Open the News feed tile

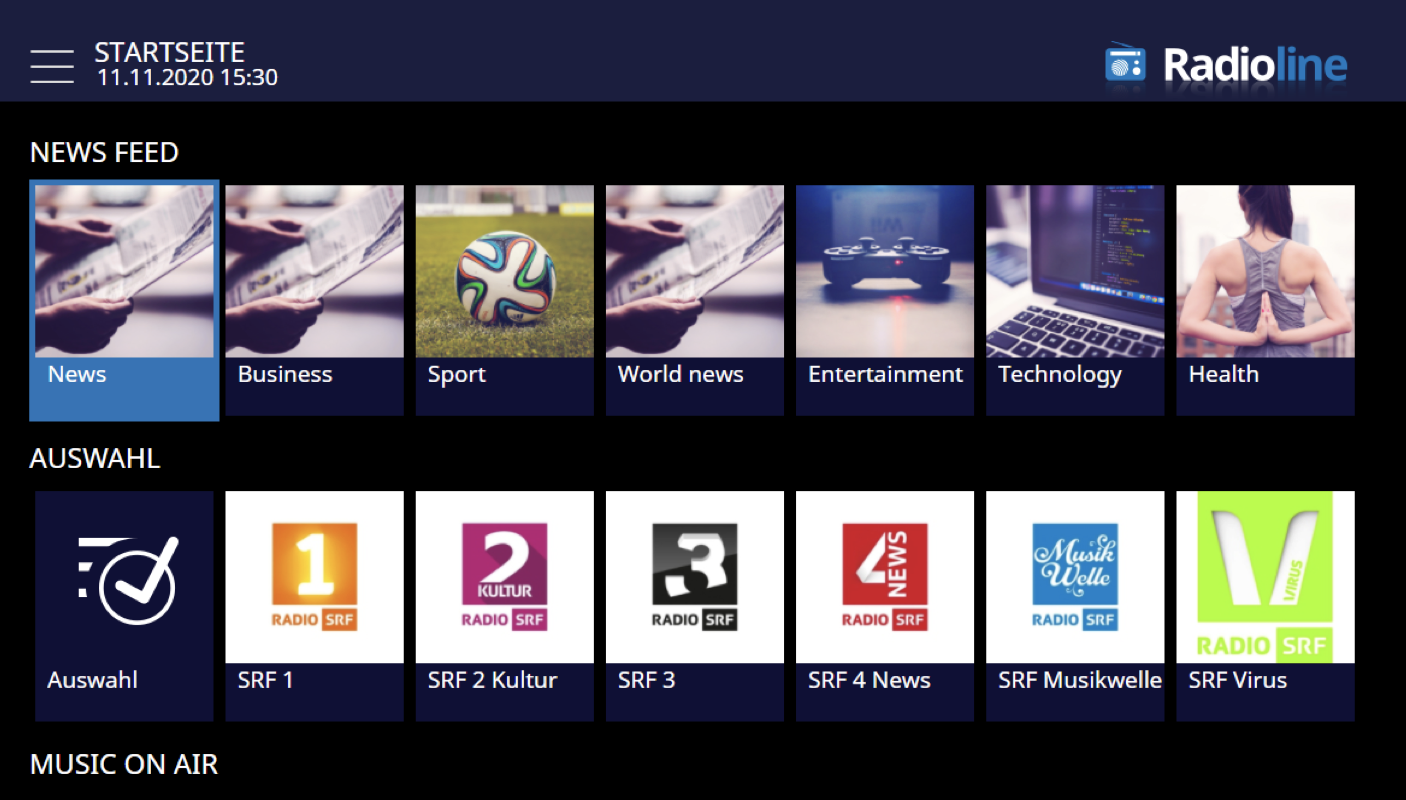click(124, 300)
